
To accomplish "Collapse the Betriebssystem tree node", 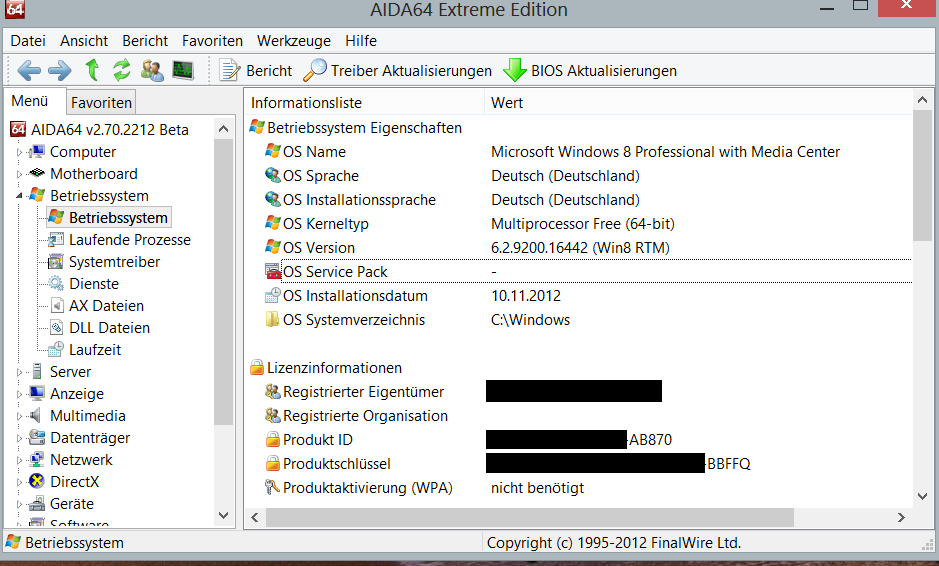I will (19, 196).
